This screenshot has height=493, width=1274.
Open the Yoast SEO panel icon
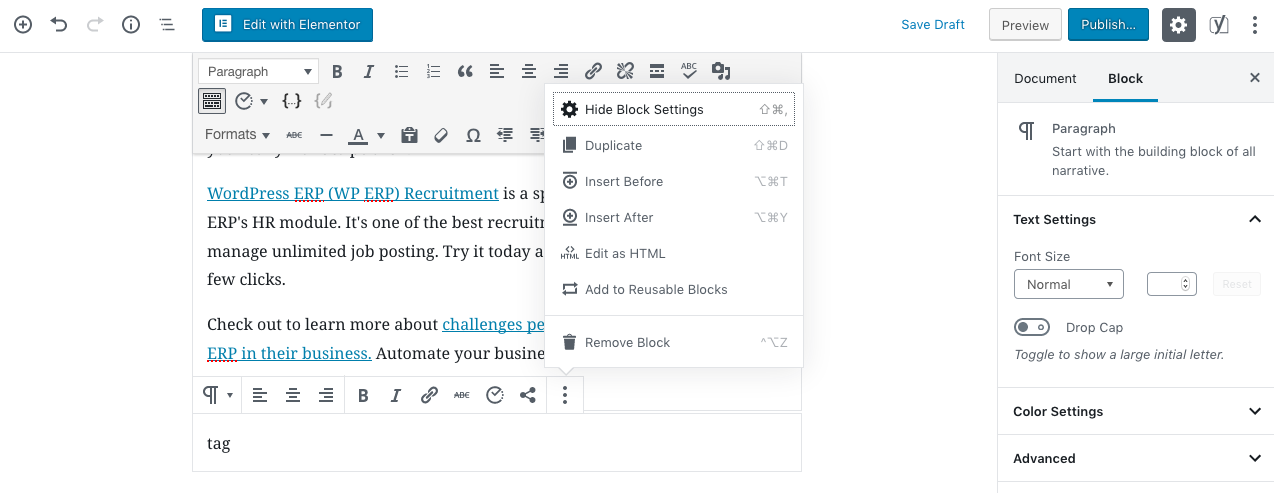1218,25
